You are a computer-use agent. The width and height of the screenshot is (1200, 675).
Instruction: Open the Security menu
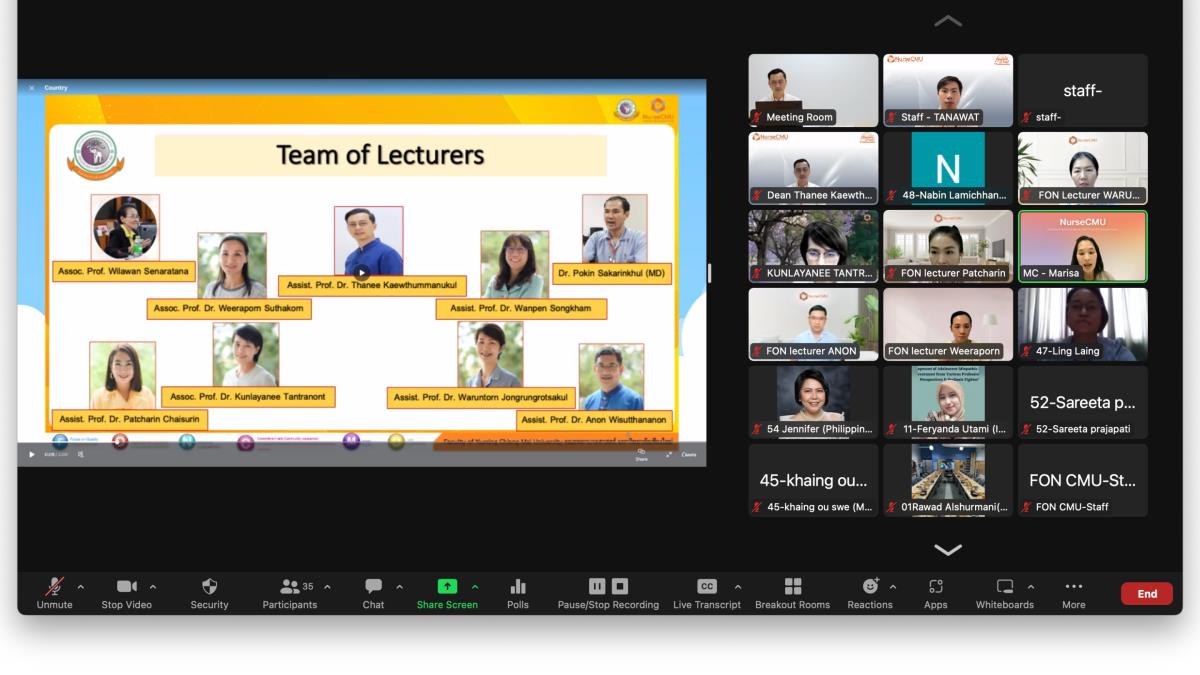209,592
